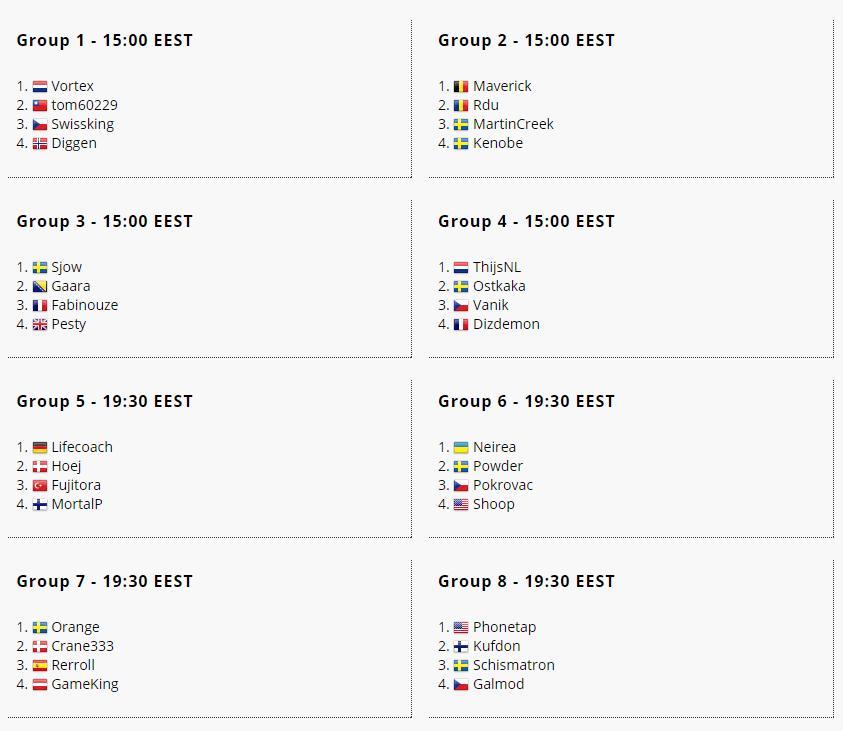Open Kufdon player entry
The image size is (843, 731).
(497, 646)
